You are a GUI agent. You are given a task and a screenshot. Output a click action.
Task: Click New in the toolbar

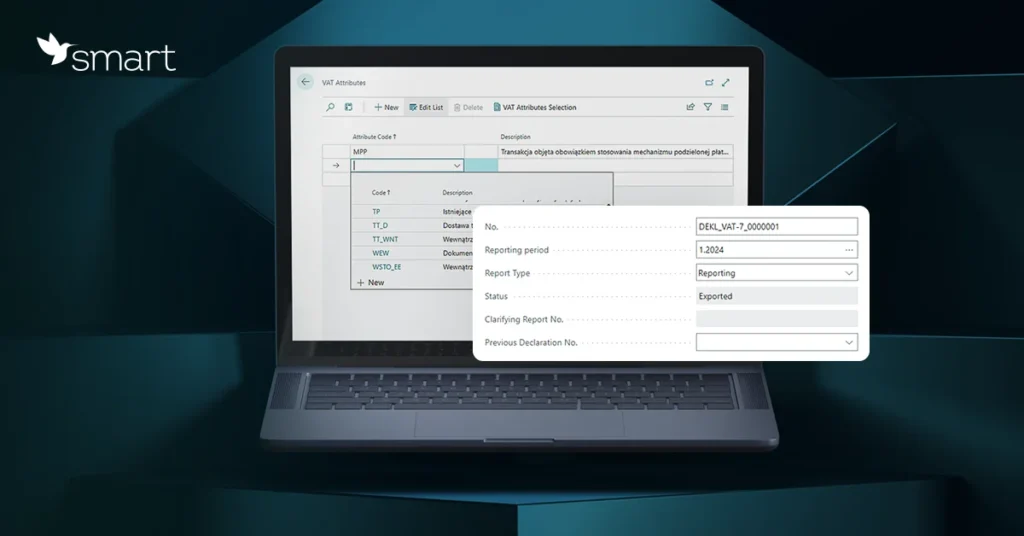click(386, 107)
